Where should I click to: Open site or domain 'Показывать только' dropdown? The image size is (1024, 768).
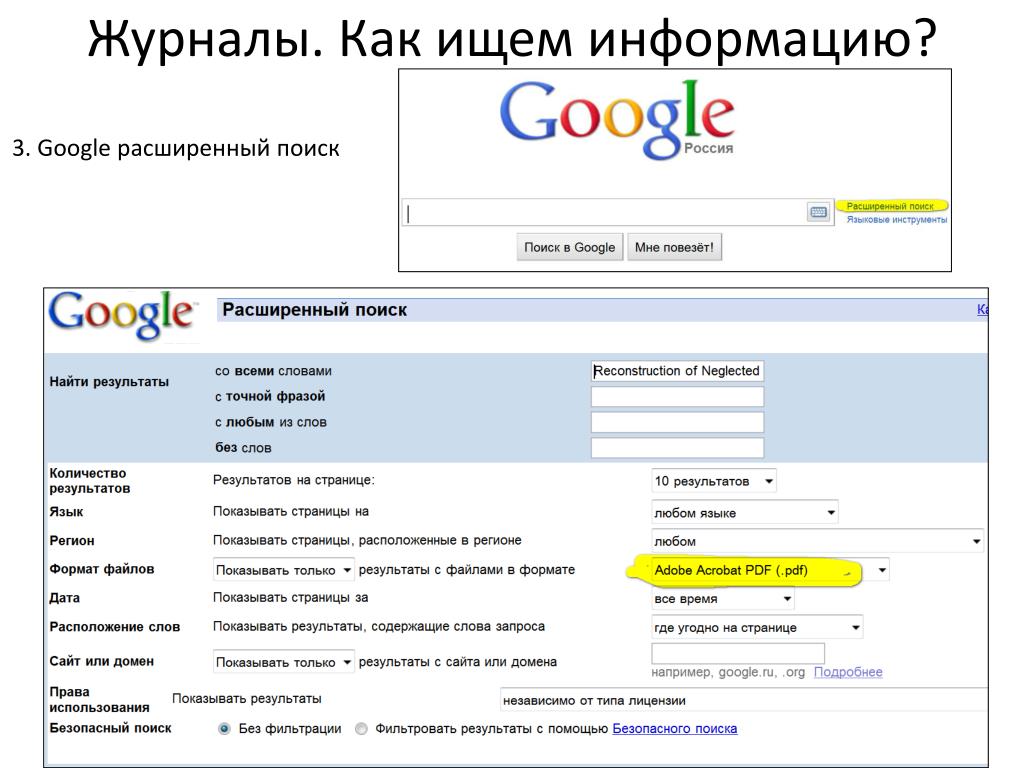[x=283, y=662]
